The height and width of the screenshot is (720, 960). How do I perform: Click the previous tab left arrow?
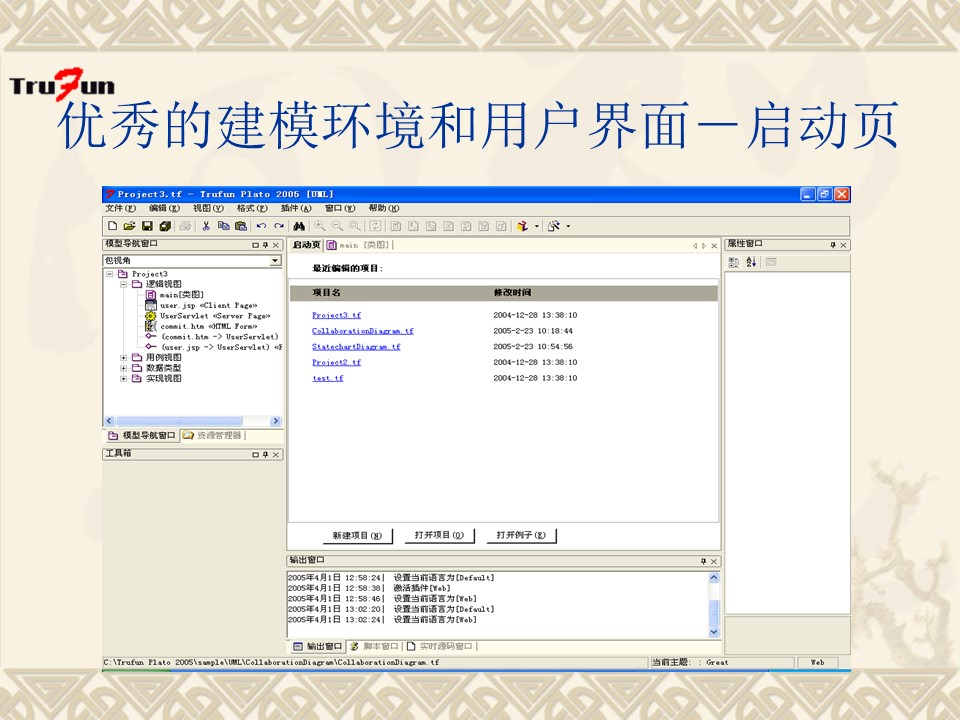tap(695, 246)
